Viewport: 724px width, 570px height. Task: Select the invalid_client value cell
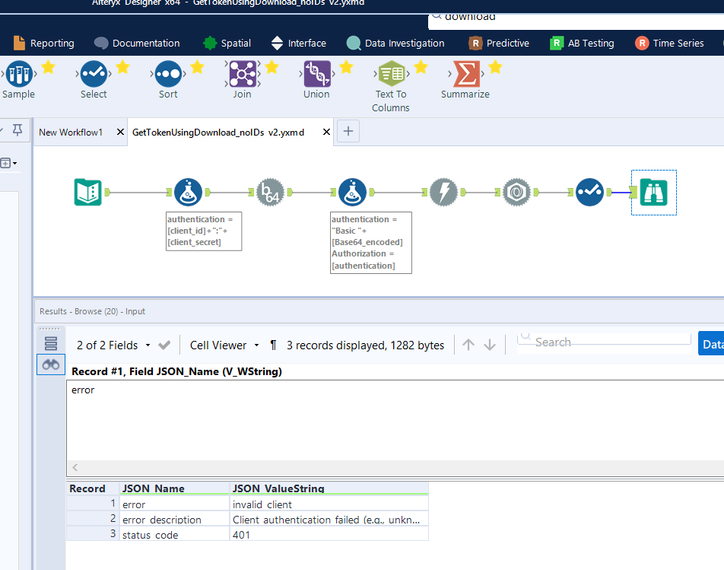(329, 504)
